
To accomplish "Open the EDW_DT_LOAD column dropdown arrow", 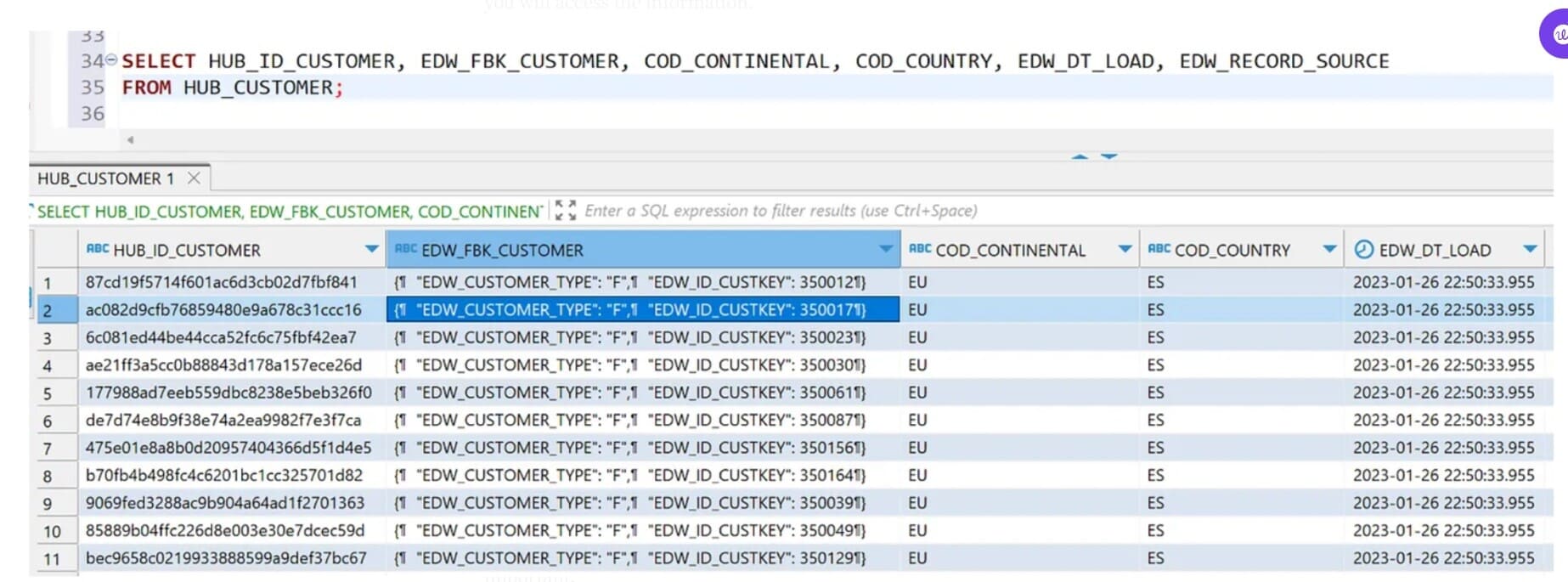I will pyautogui.click(x=1530, y=249).
